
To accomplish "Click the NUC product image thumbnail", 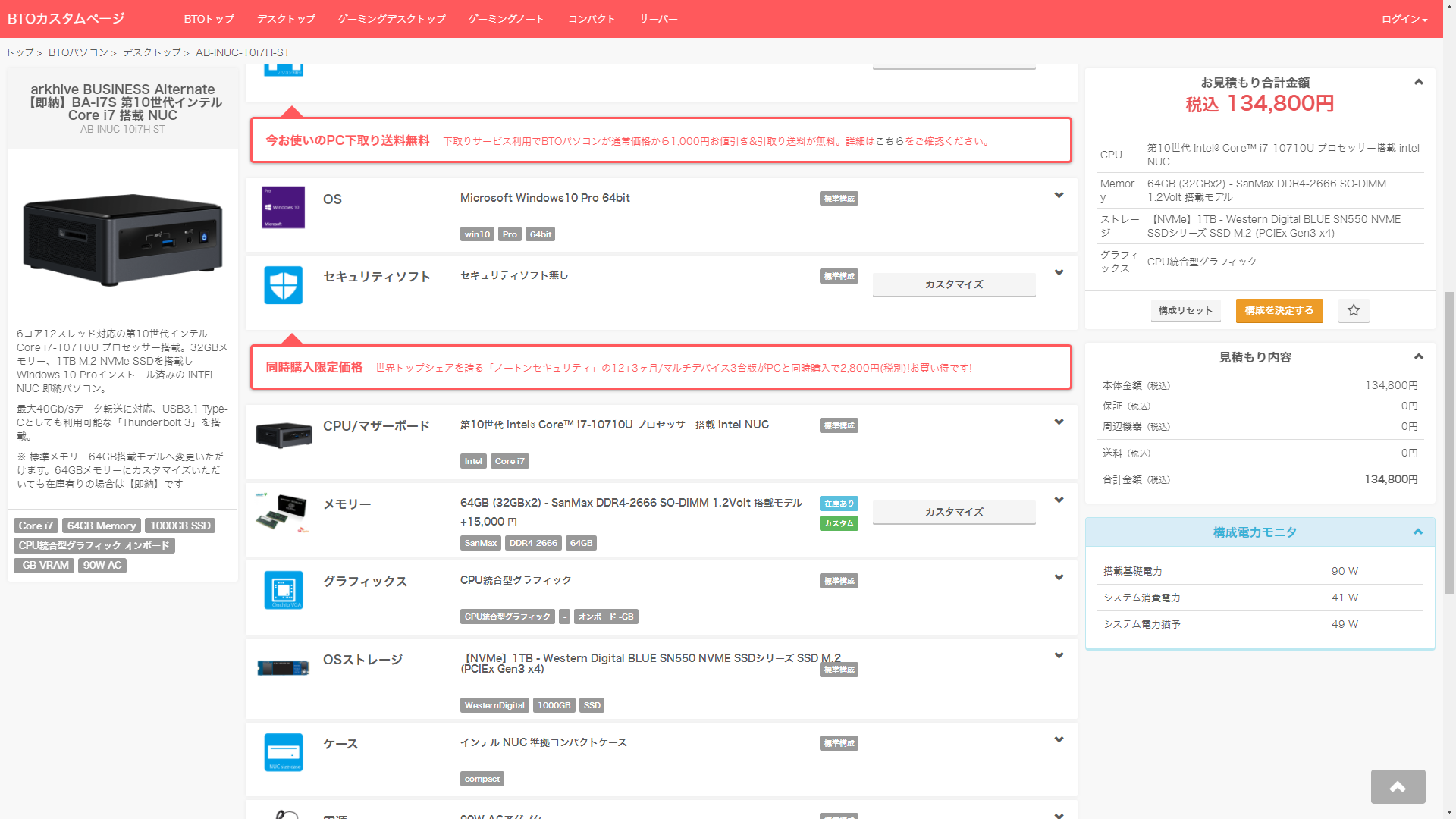I will coord(123,239).
